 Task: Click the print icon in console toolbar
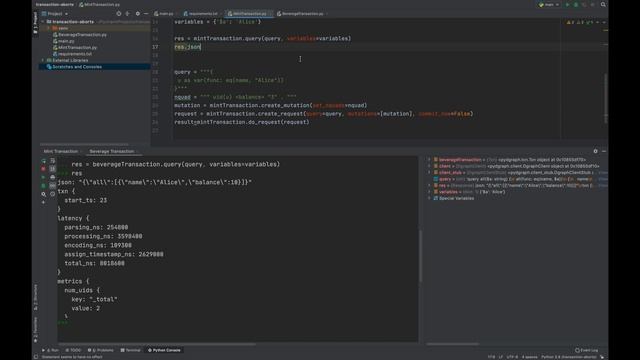(53, 177)
